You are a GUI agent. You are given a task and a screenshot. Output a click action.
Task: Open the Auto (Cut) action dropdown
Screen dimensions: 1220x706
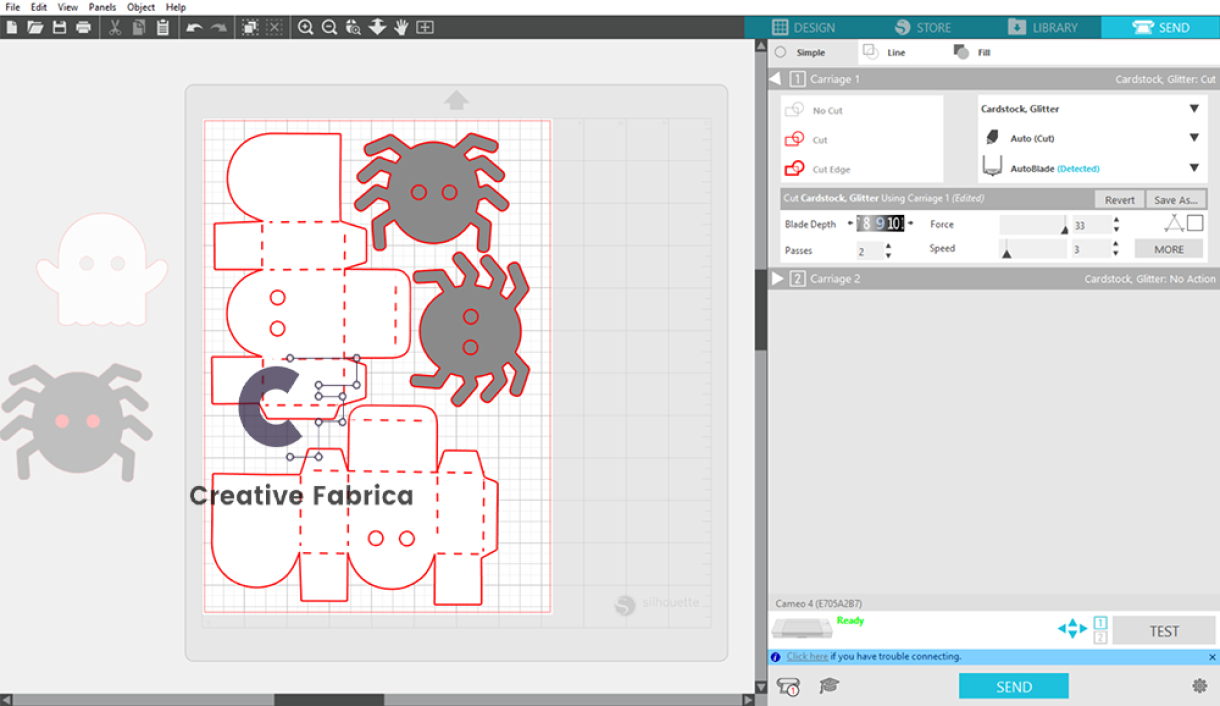[x=1091, y=138]
